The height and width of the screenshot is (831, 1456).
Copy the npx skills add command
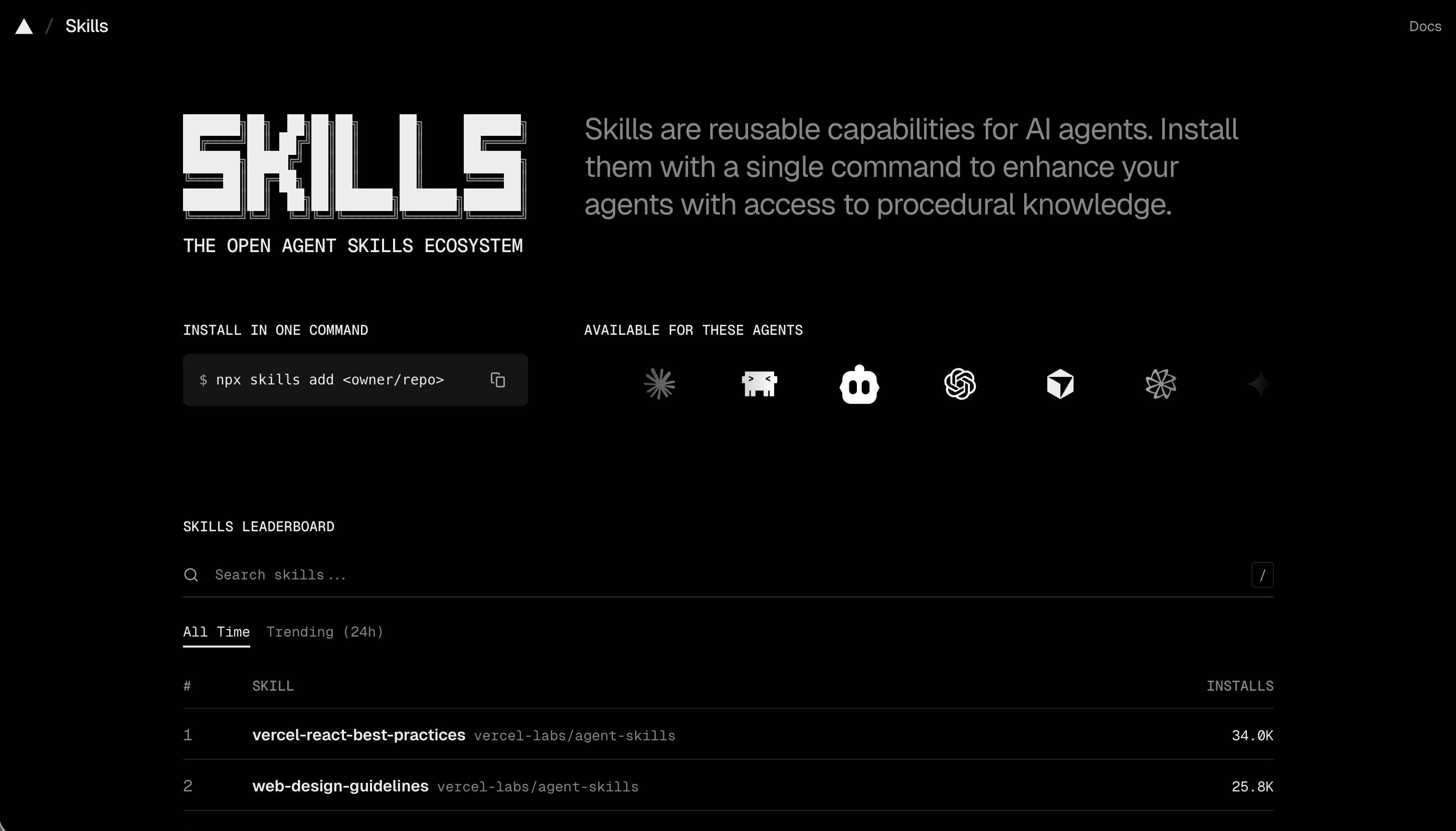click(x=498, y=380)
